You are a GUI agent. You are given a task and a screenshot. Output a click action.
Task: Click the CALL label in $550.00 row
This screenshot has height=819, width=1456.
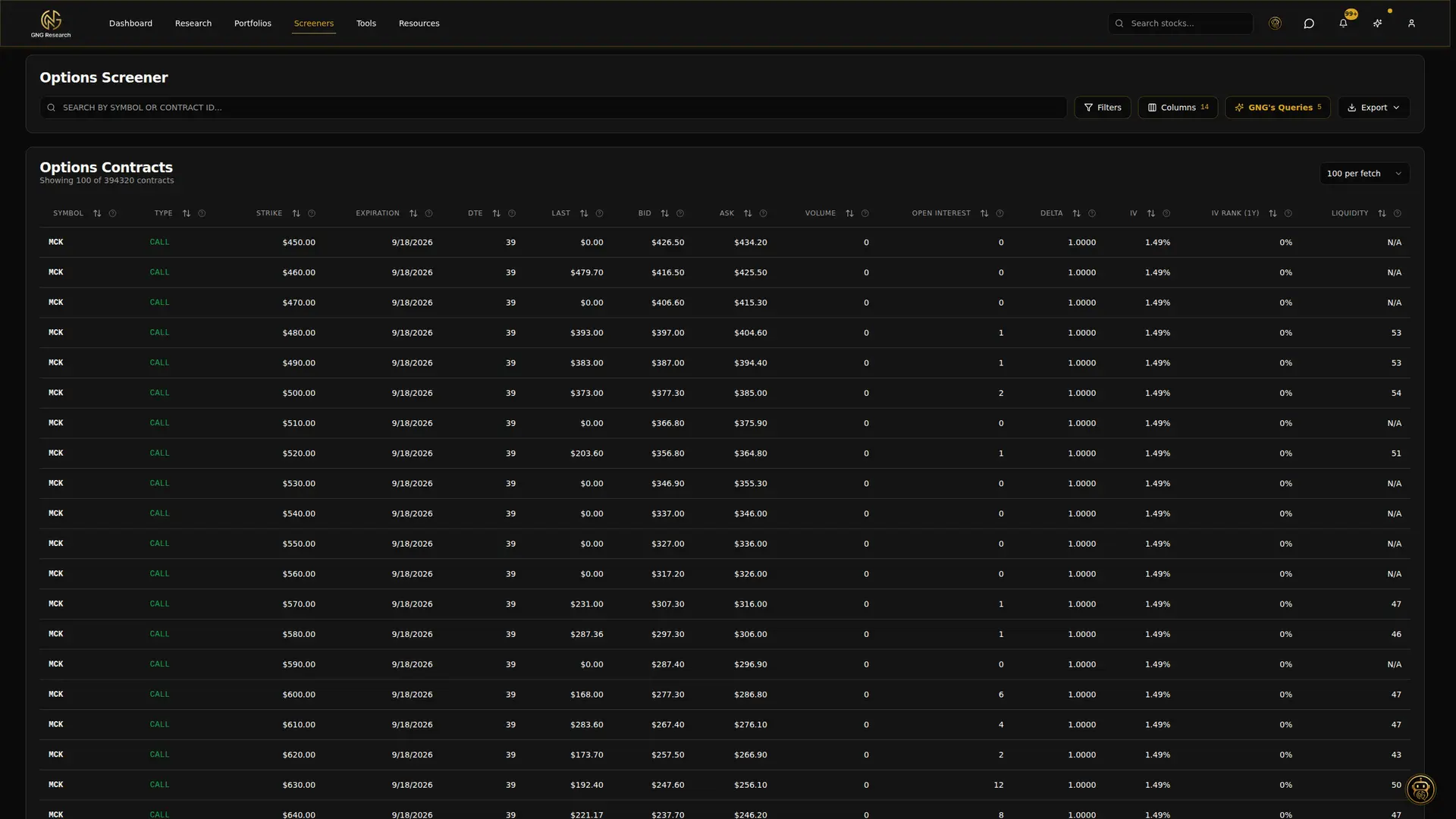159,544
